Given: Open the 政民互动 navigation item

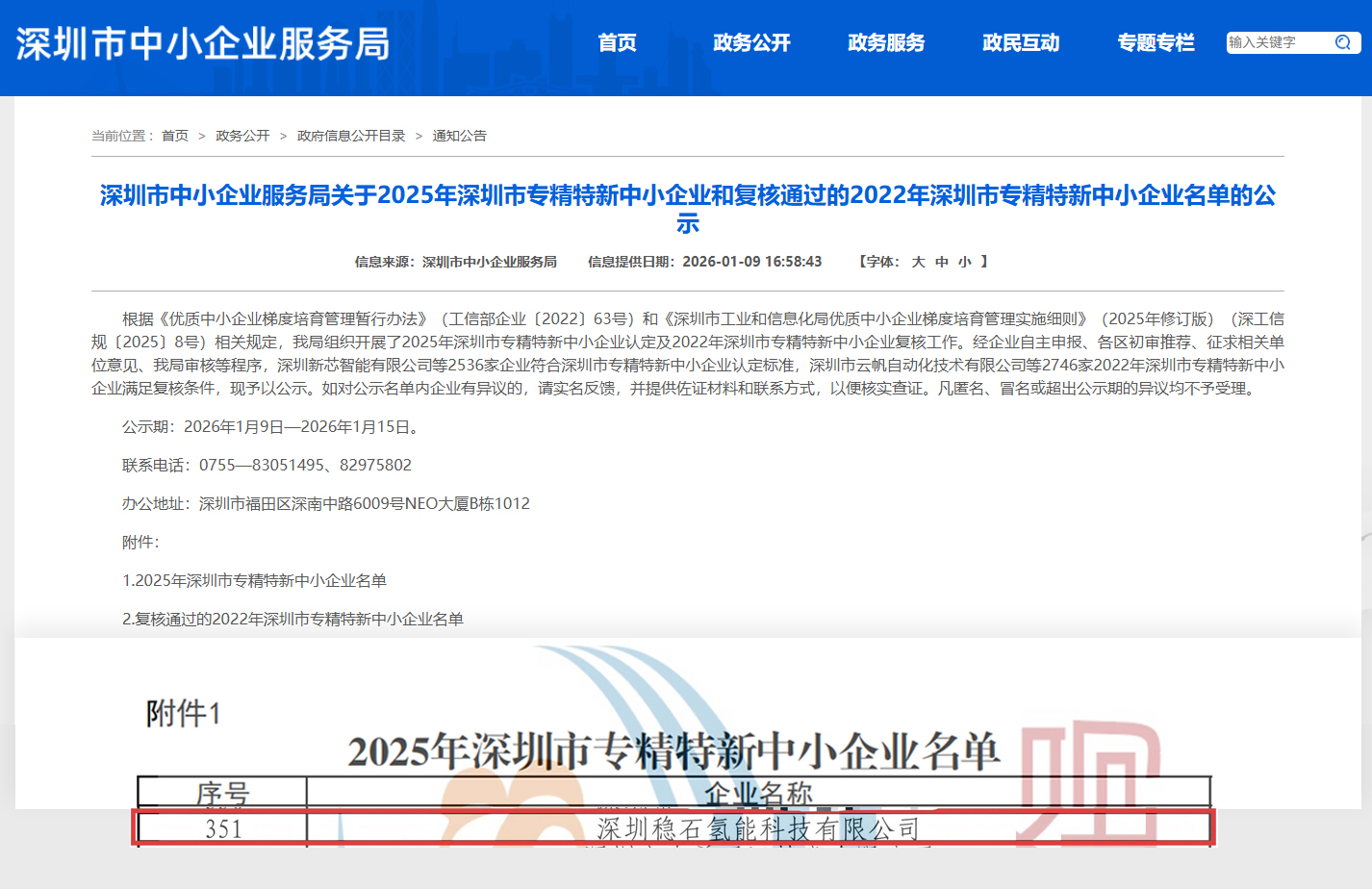Looking at the screenshot, I should coord(1021,42).
